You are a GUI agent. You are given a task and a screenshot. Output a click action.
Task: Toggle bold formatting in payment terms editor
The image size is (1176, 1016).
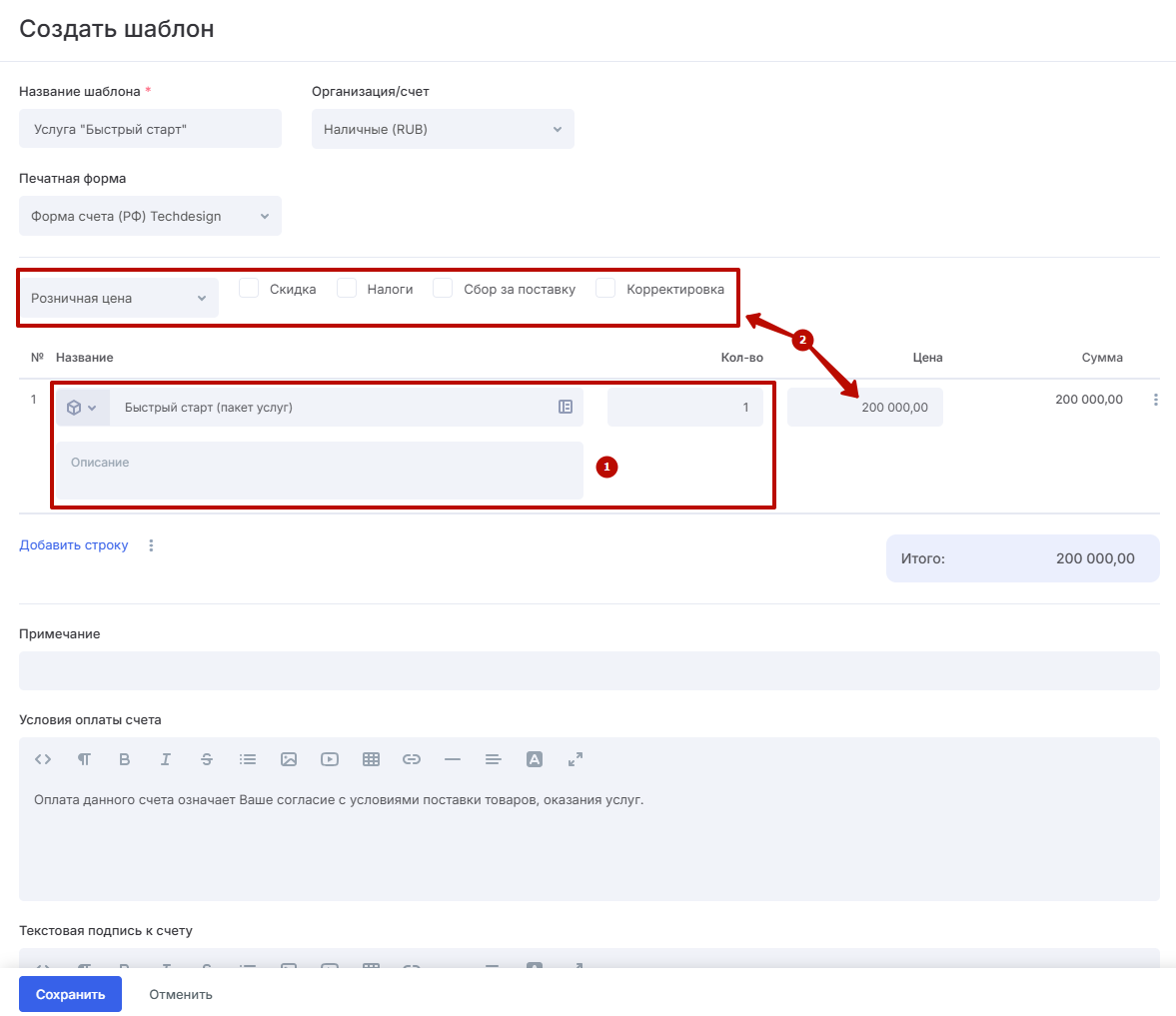coord(125,759)
